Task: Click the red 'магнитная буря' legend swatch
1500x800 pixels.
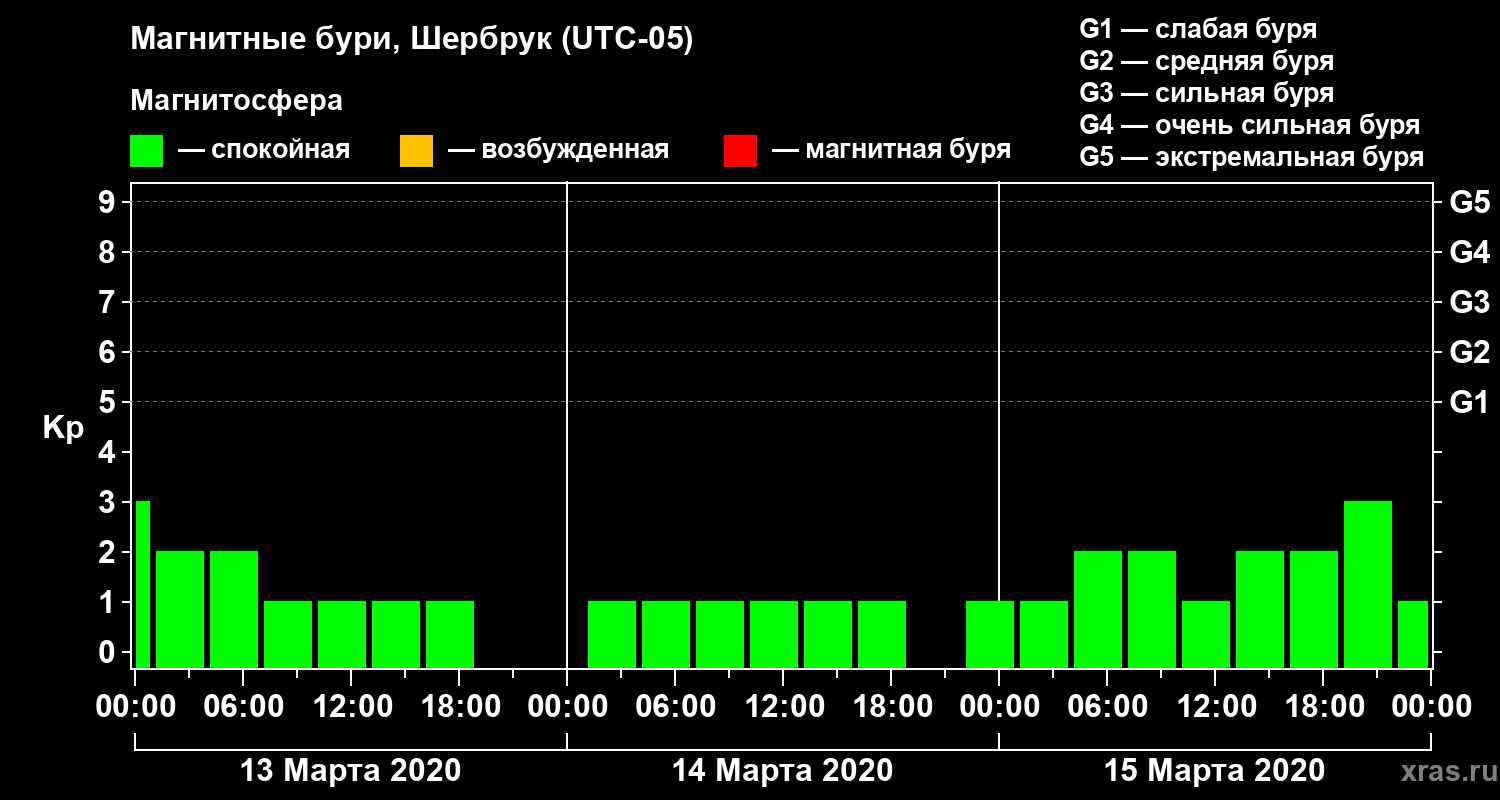Action: pyautogui.click(x=740, y=151)
